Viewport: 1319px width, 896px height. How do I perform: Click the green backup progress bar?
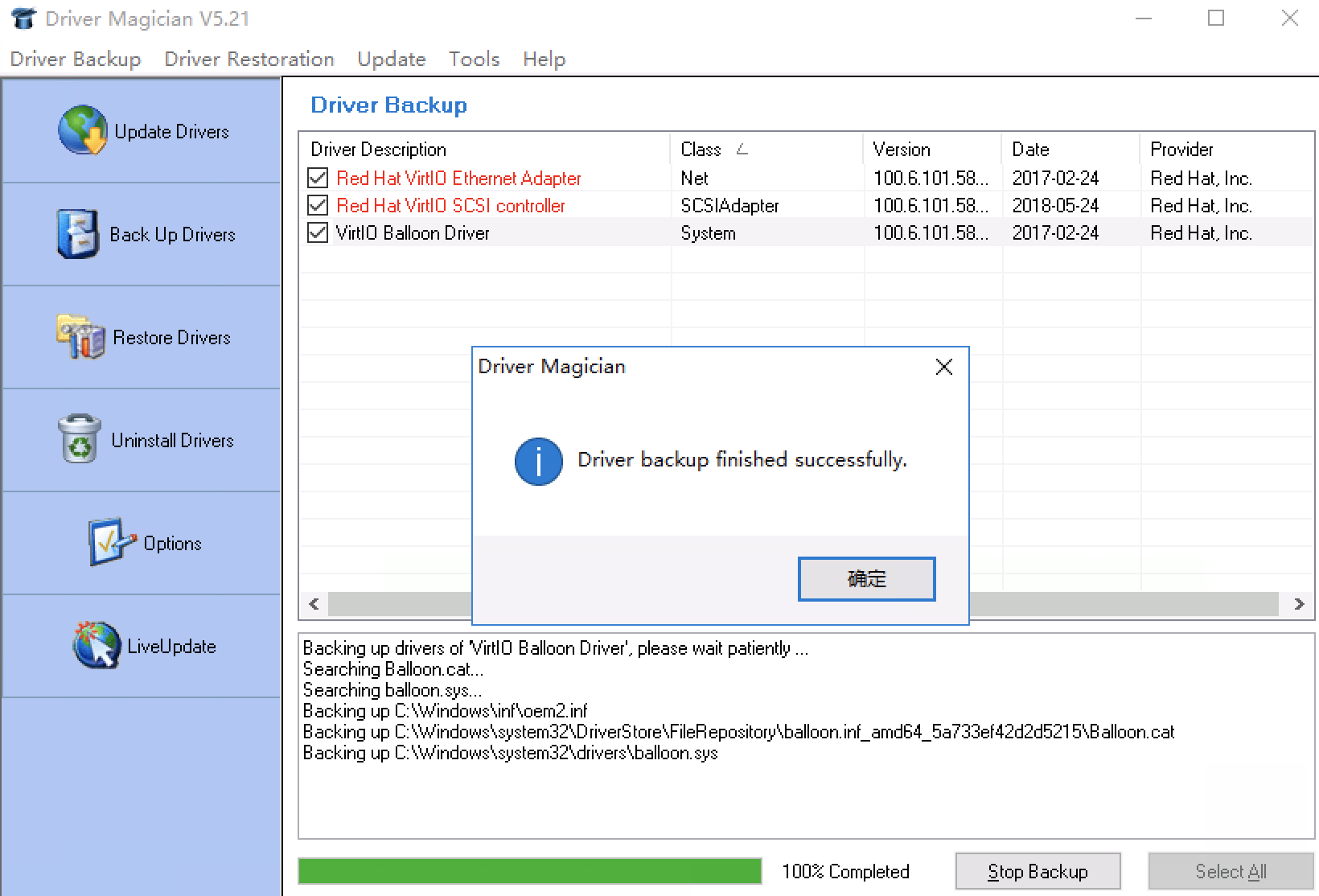[x=530, y=871]
